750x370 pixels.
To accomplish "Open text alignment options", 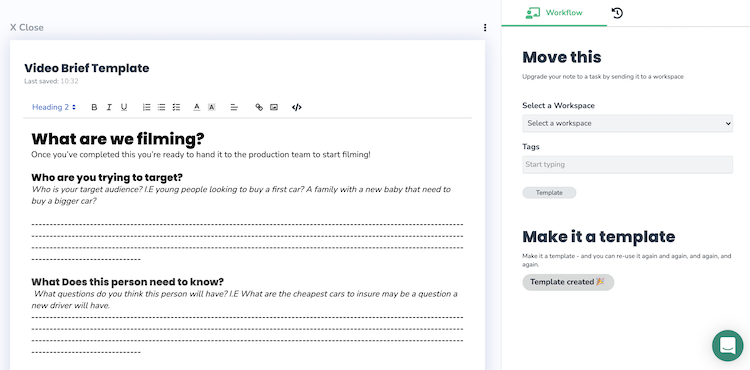I will [234, 108].
